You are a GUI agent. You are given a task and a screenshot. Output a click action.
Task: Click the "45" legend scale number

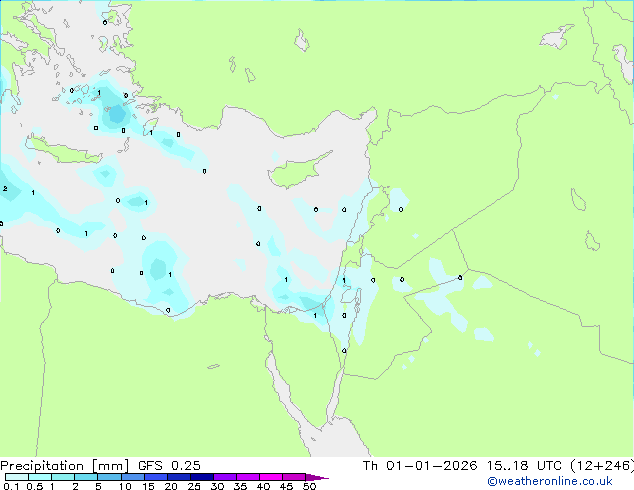pyautogui.click(x=286, y=486)
